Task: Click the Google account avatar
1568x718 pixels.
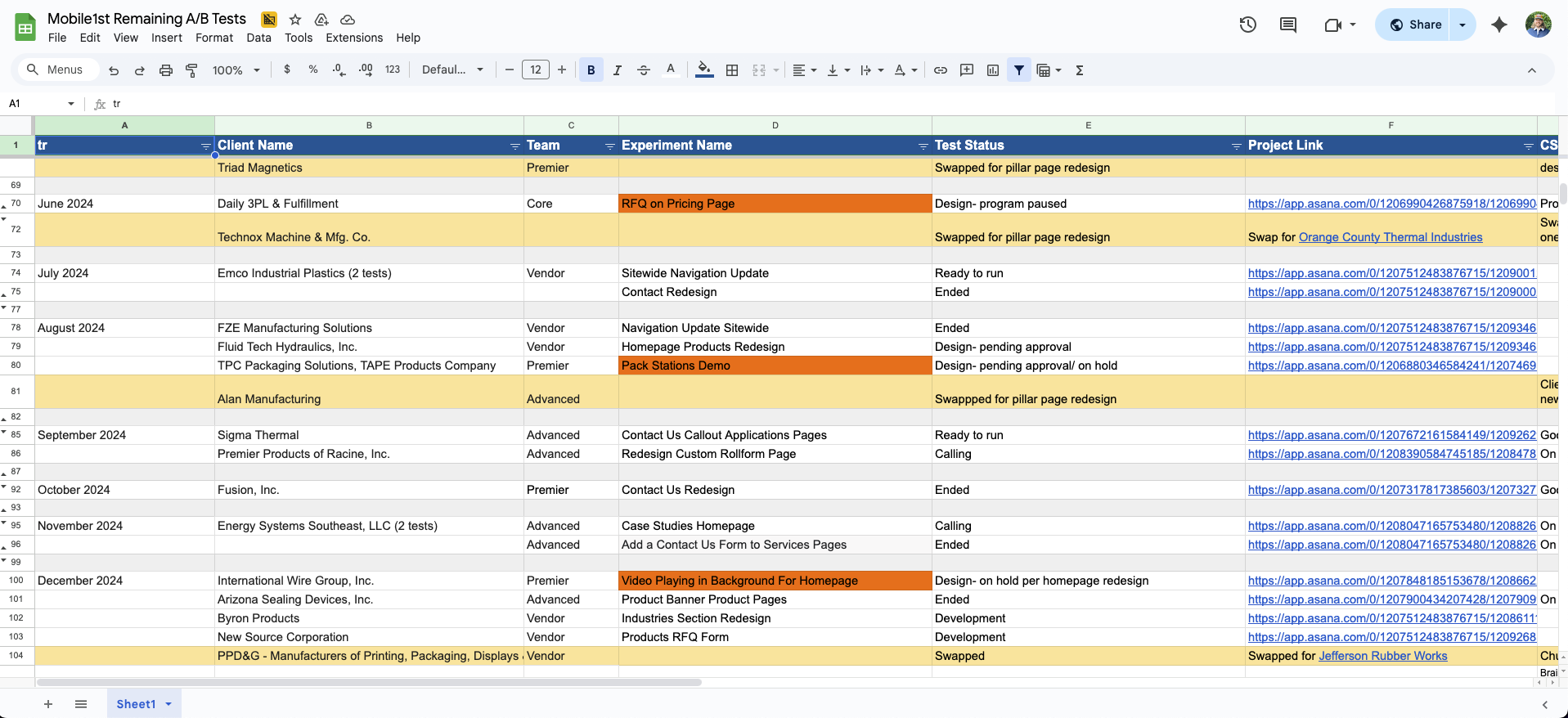Action: [1539, 25]
